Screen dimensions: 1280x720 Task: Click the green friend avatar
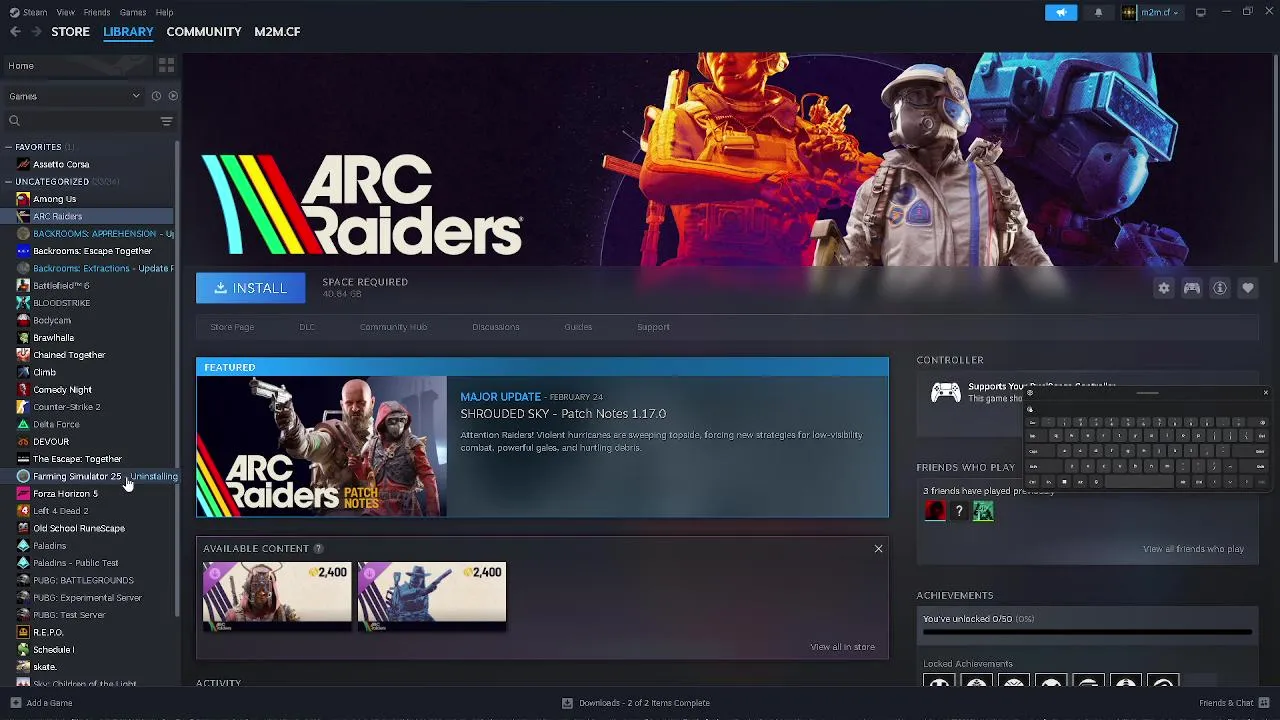(x=983, y=511)
